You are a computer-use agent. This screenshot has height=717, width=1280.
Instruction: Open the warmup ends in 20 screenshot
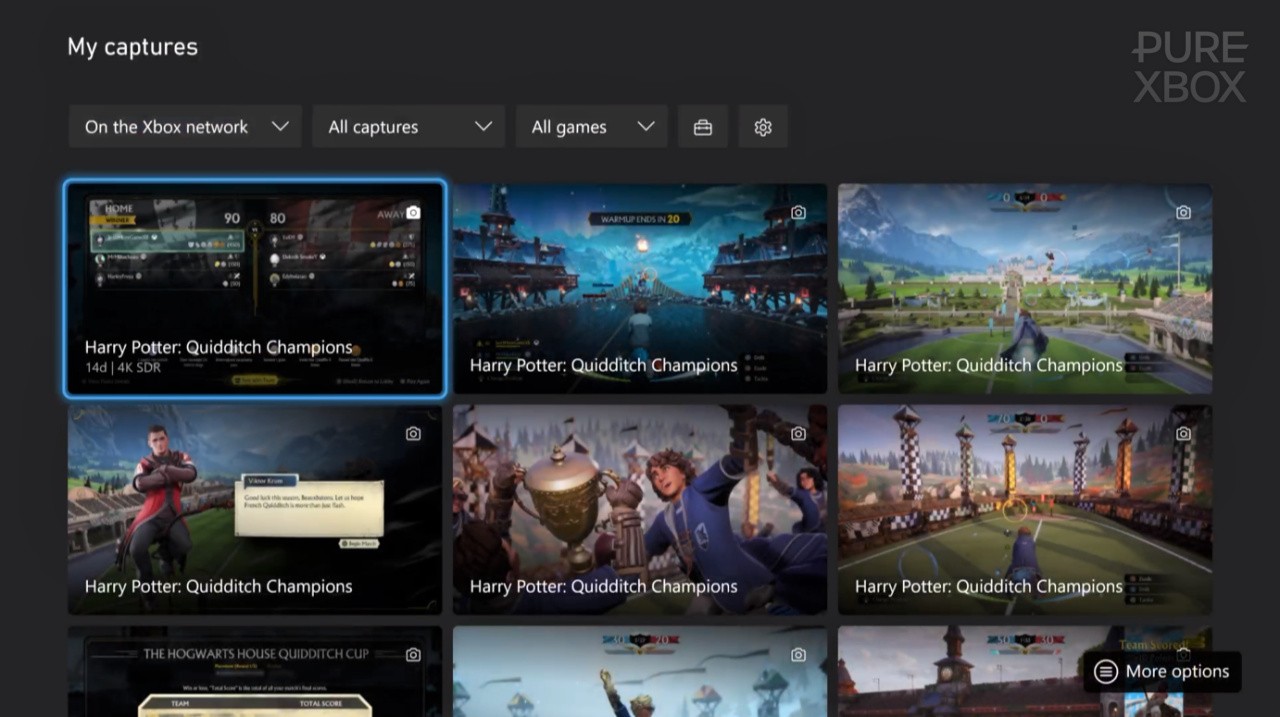coord(640,290)
